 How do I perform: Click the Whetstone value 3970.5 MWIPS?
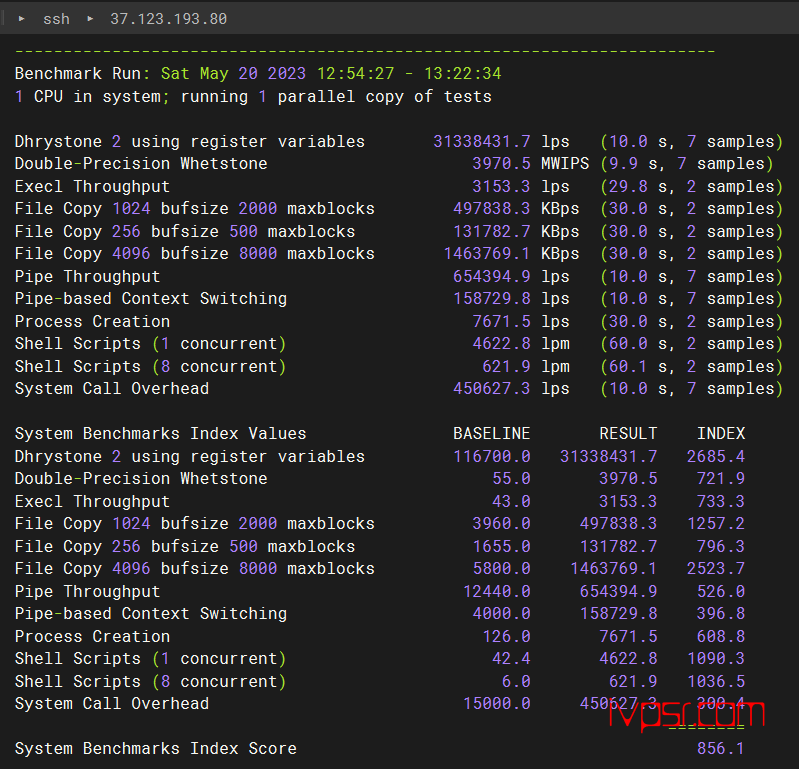pyautogui.click(x=530, y=164)
